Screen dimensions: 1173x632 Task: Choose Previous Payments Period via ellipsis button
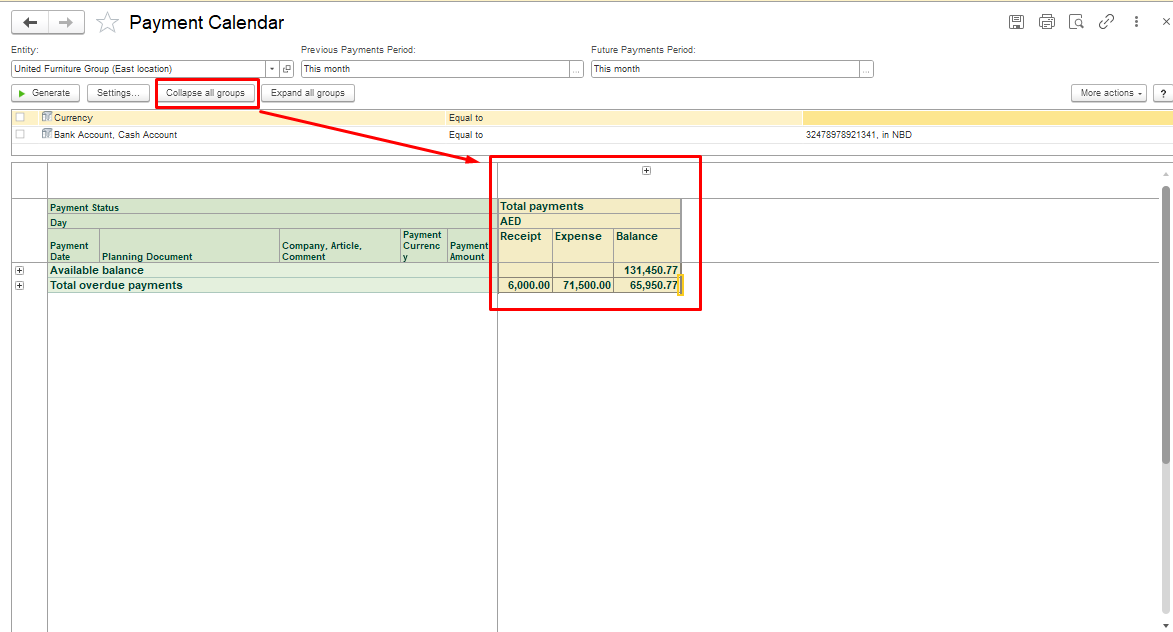coord(576,69)
